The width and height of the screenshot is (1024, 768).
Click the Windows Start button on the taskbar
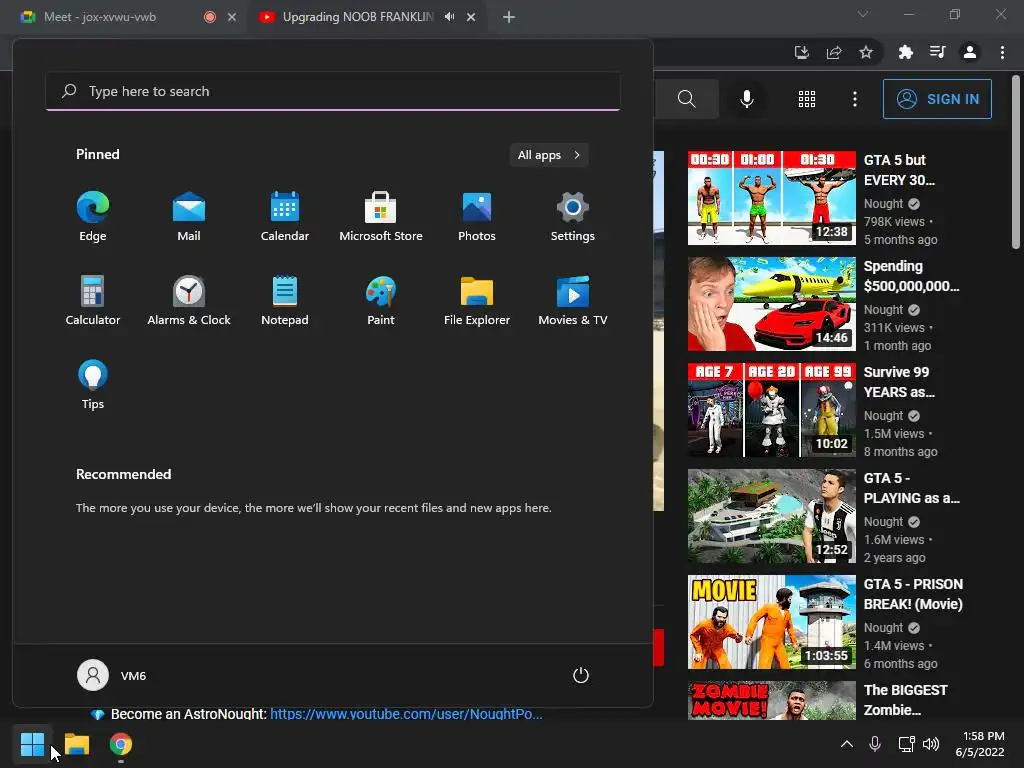click(x=32, y=744)
